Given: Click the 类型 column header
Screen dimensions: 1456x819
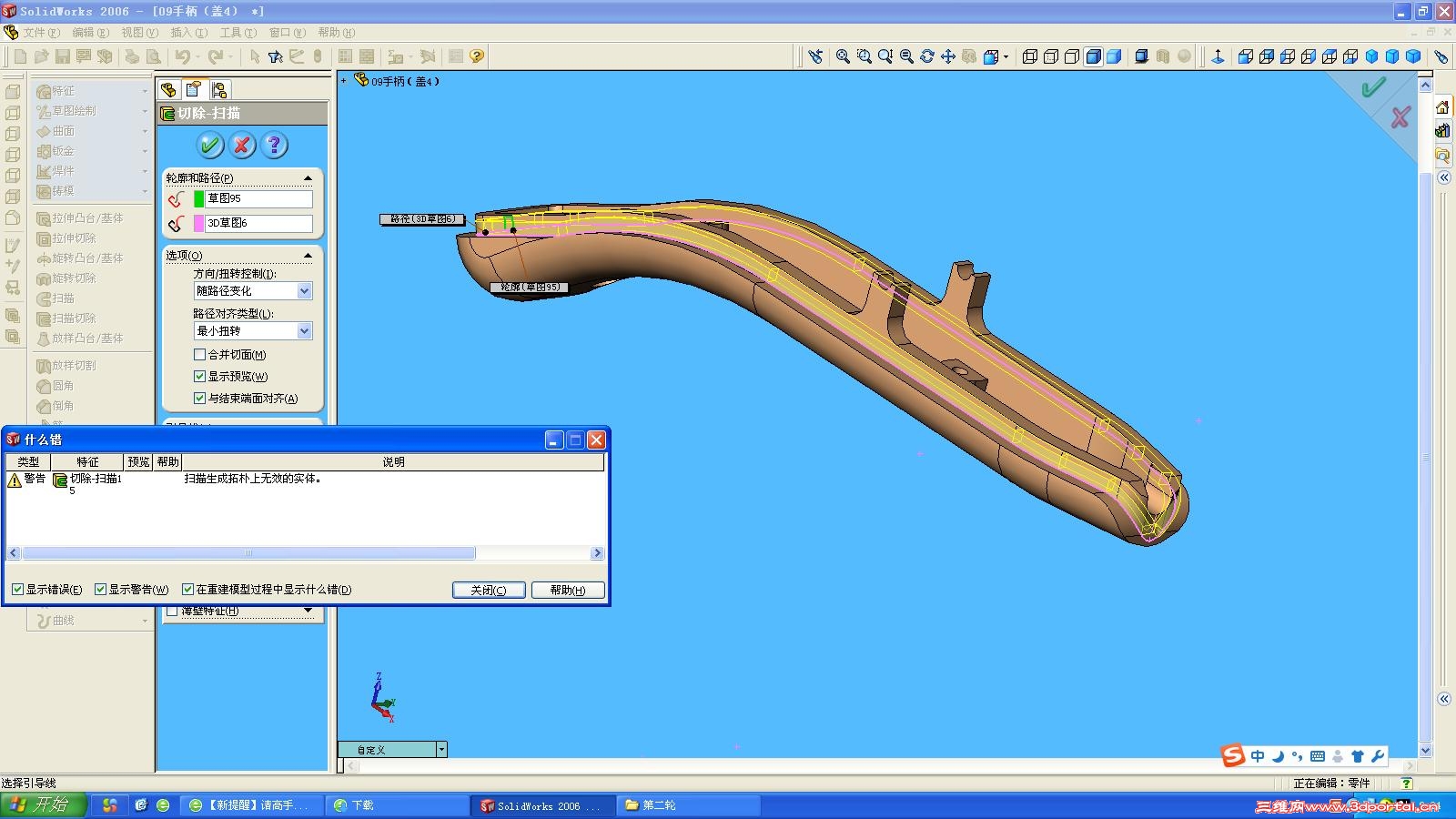Looking at the screenshot, I should click(28, 462).
